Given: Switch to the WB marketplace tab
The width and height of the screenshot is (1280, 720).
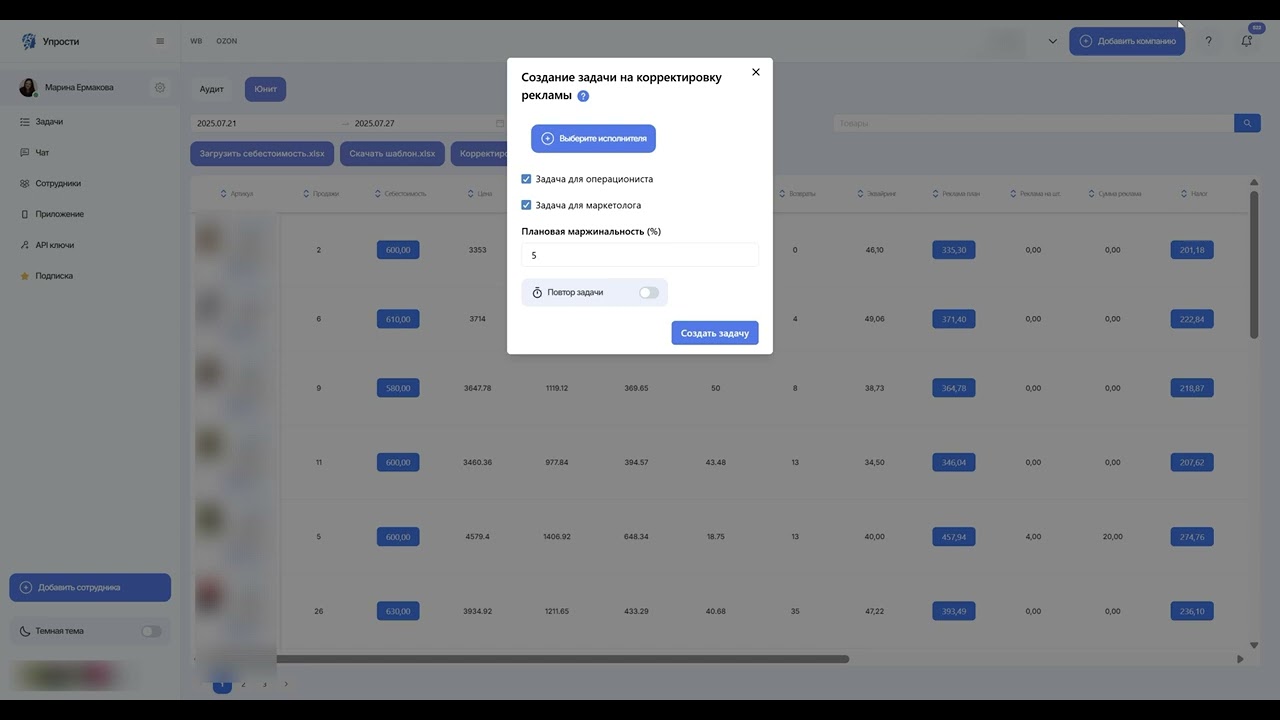Looking at the screenshot, I should [x=196, y=41].
